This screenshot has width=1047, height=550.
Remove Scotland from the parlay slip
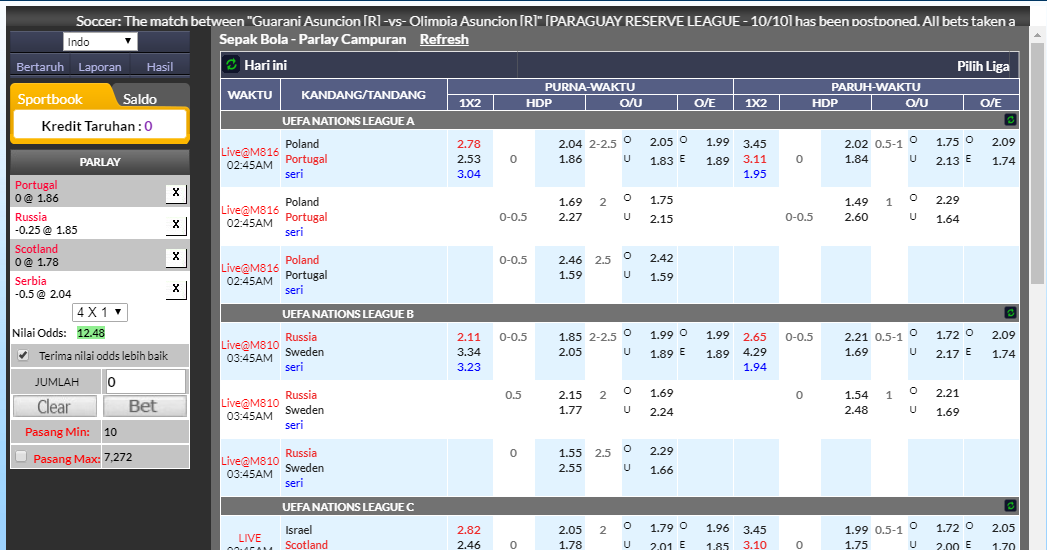pos(176,257)
